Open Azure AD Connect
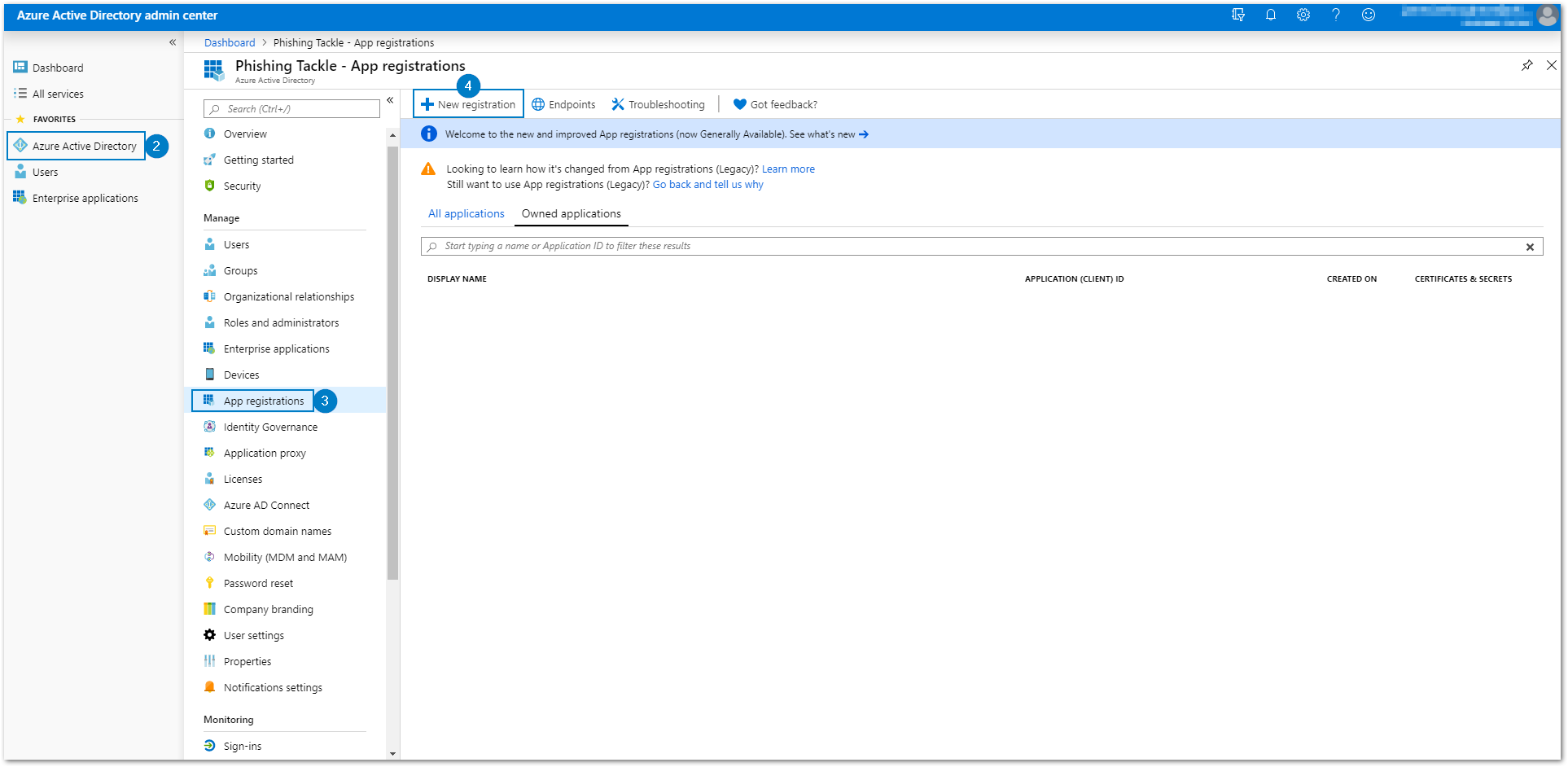 point(266,505)
